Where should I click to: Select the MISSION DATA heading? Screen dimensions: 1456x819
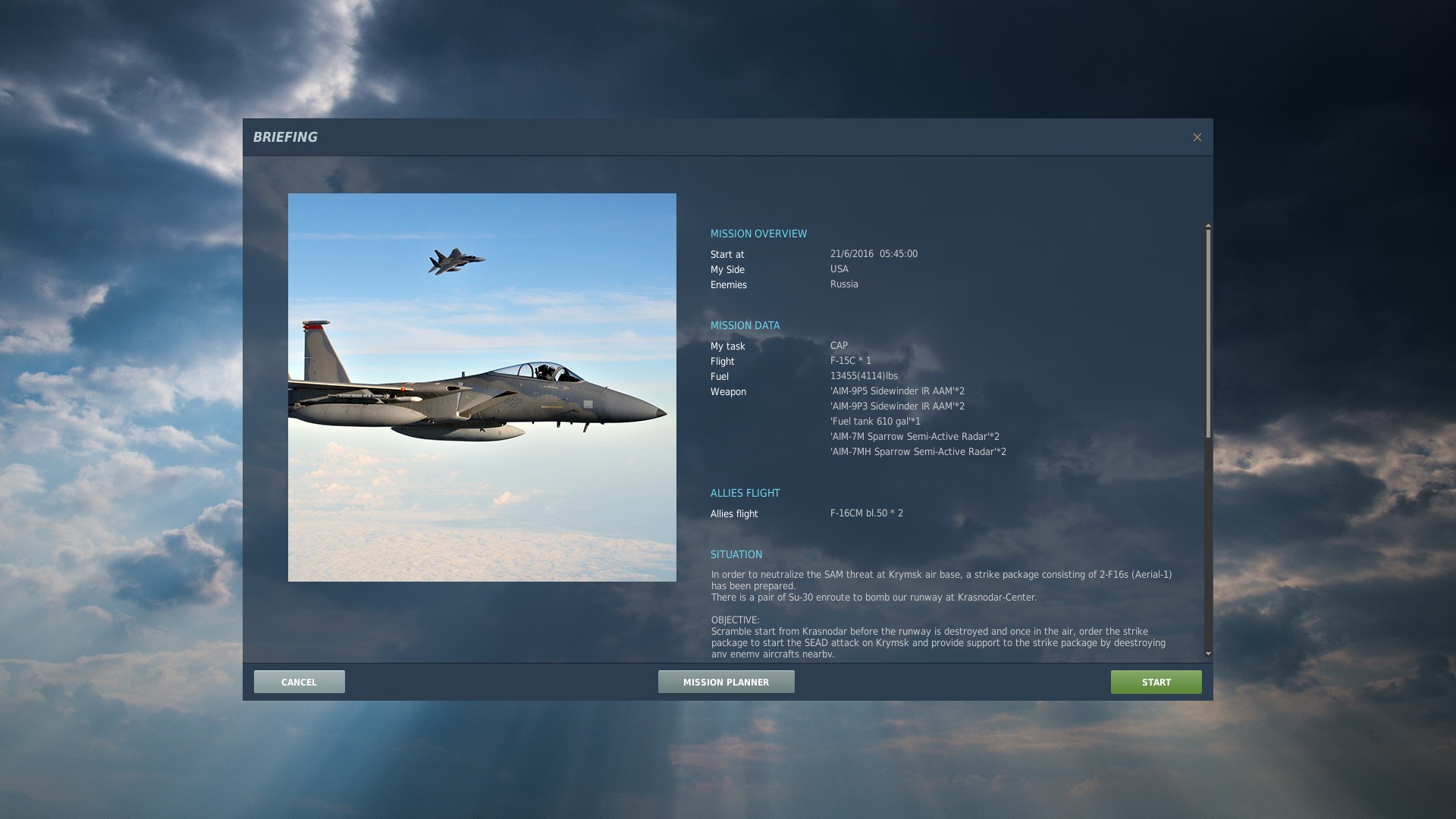745,325
